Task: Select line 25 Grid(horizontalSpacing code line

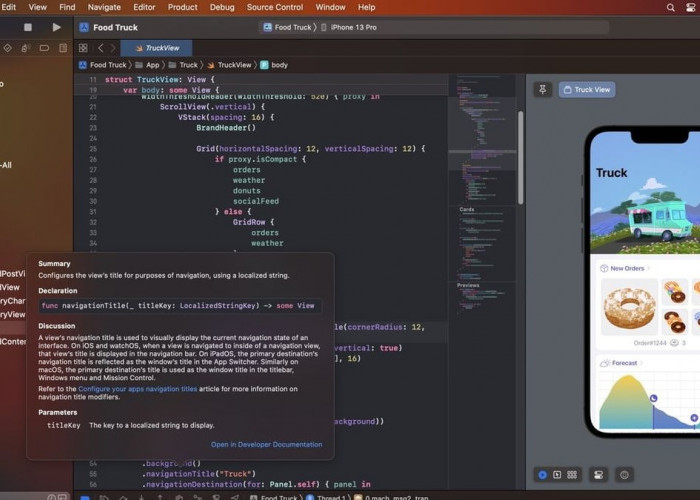Action: 311,149
